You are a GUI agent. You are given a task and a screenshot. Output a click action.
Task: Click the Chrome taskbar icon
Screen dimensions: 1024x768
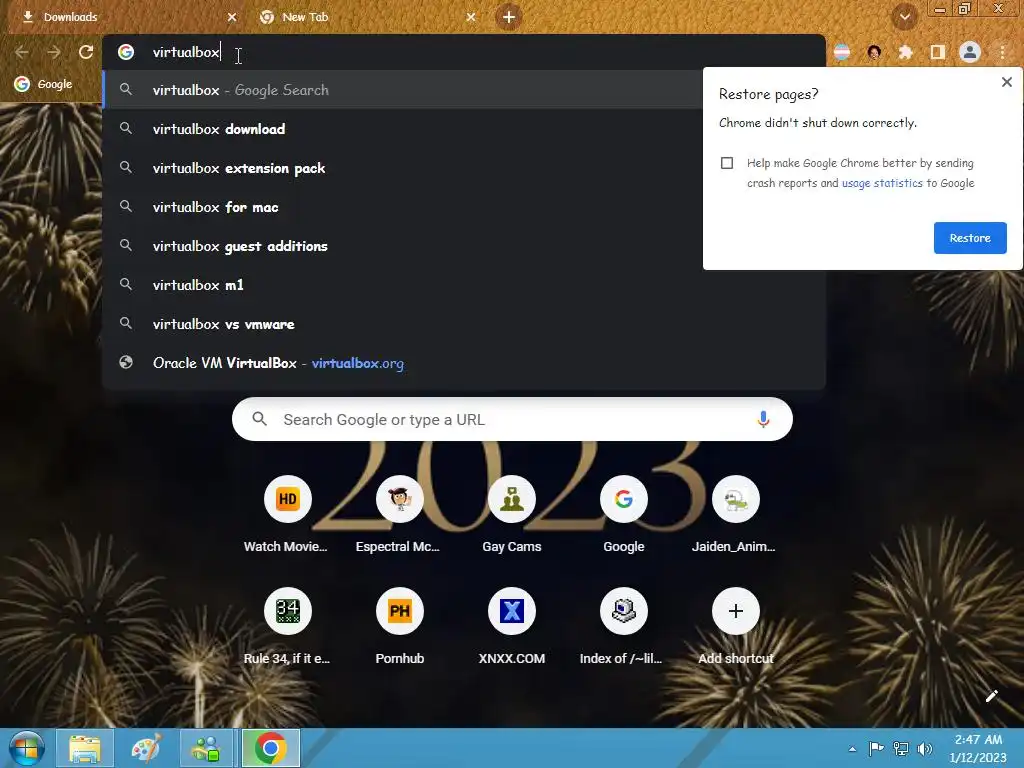[x=270, y=748]
